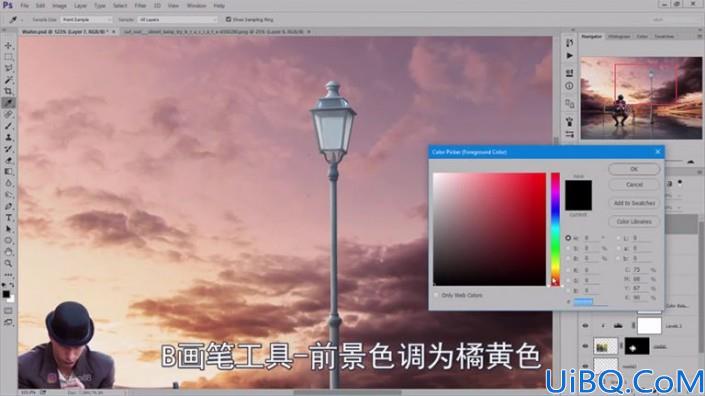This screenshot has height=396, width=705.
Task: Change screen mode icon at toolbox bottom
Action: point(9,322)
